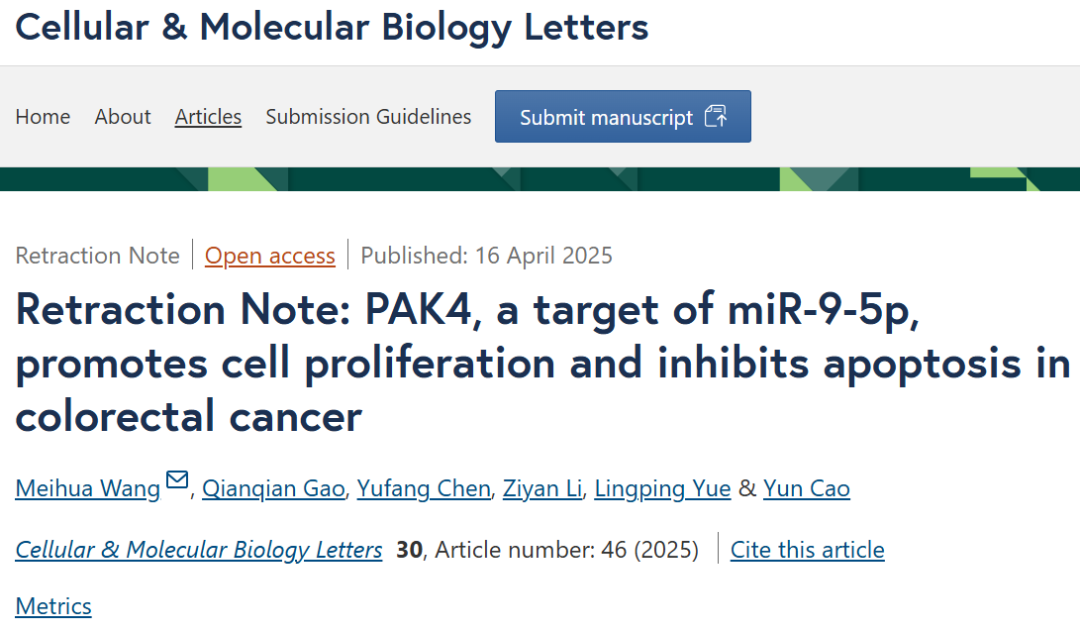The width and height of the screenshot is (1080, 633).
Task: Open author Qianqian Gao's link
Action: coord(273,488)
